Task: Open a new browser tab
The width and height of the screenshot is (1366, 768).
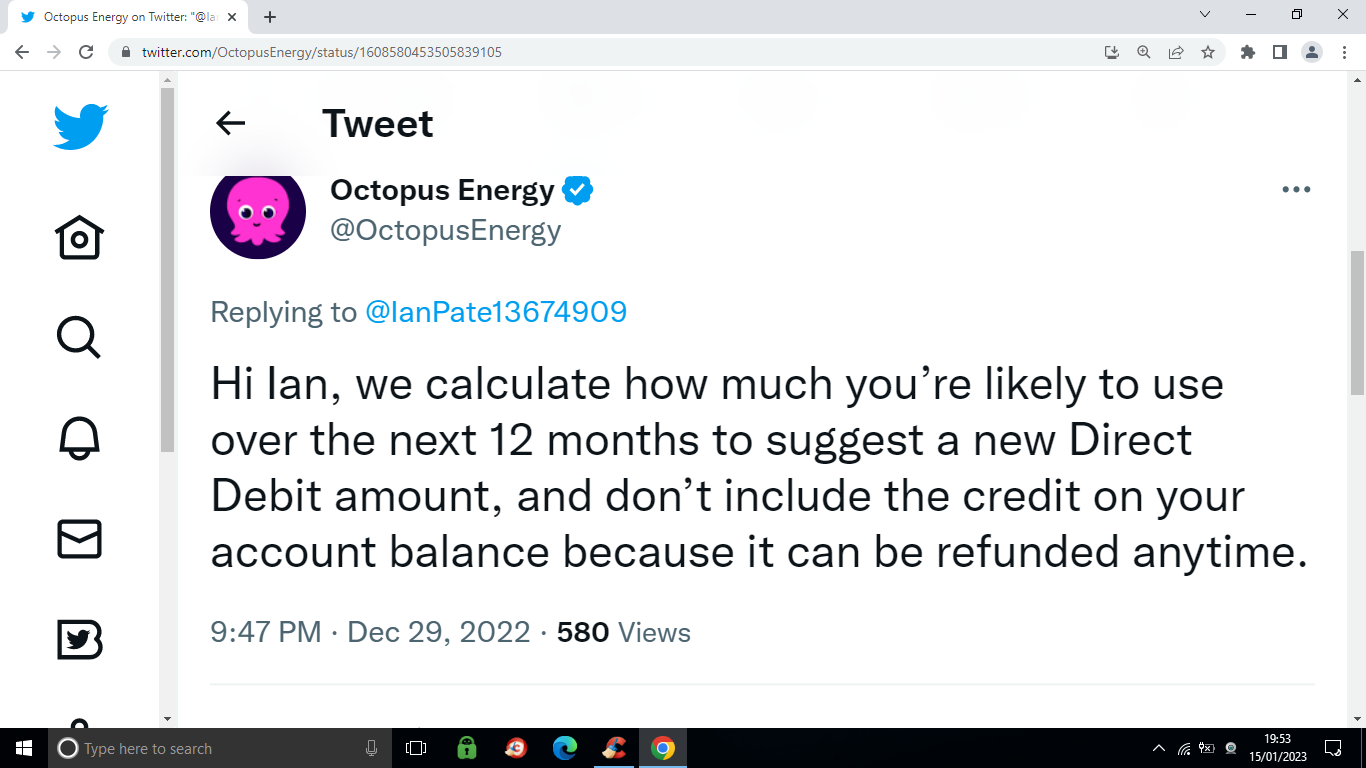Action: [270, 17]
